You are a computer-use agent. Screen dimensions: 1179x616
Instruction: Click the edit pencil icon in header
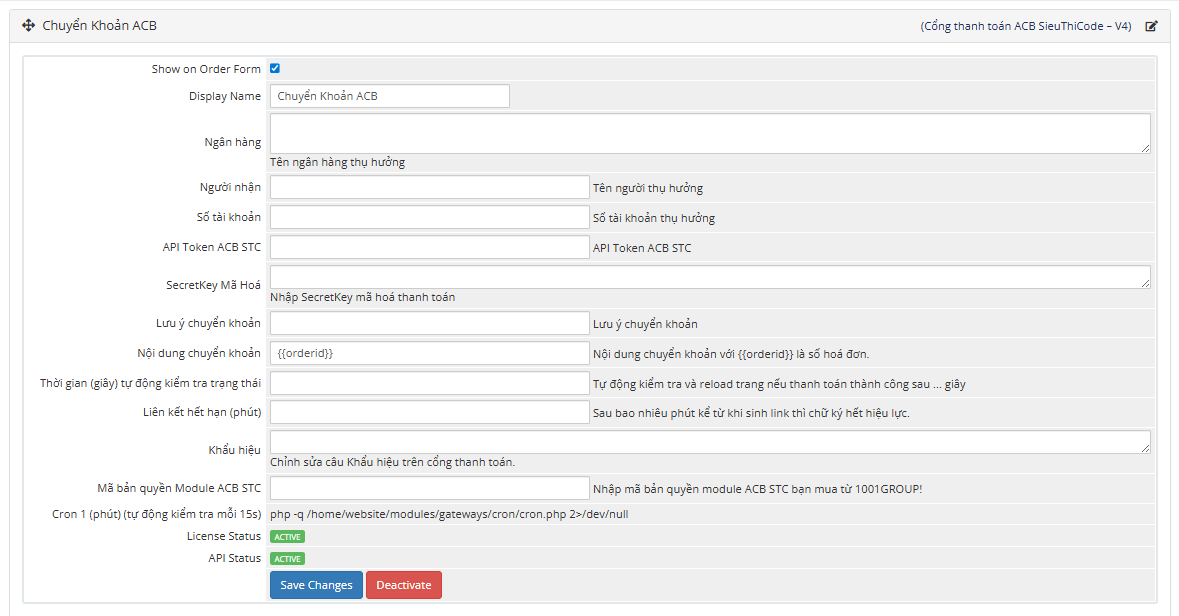point(1151,26)
